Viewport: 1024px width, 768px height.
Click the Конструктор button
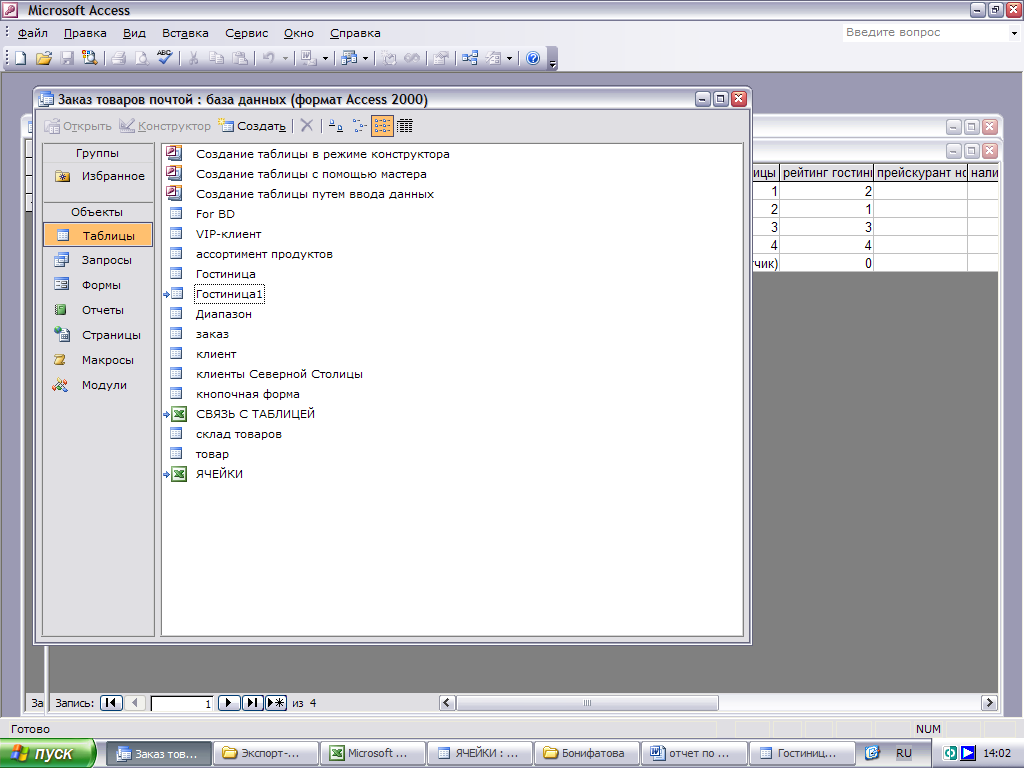(165, 125)
